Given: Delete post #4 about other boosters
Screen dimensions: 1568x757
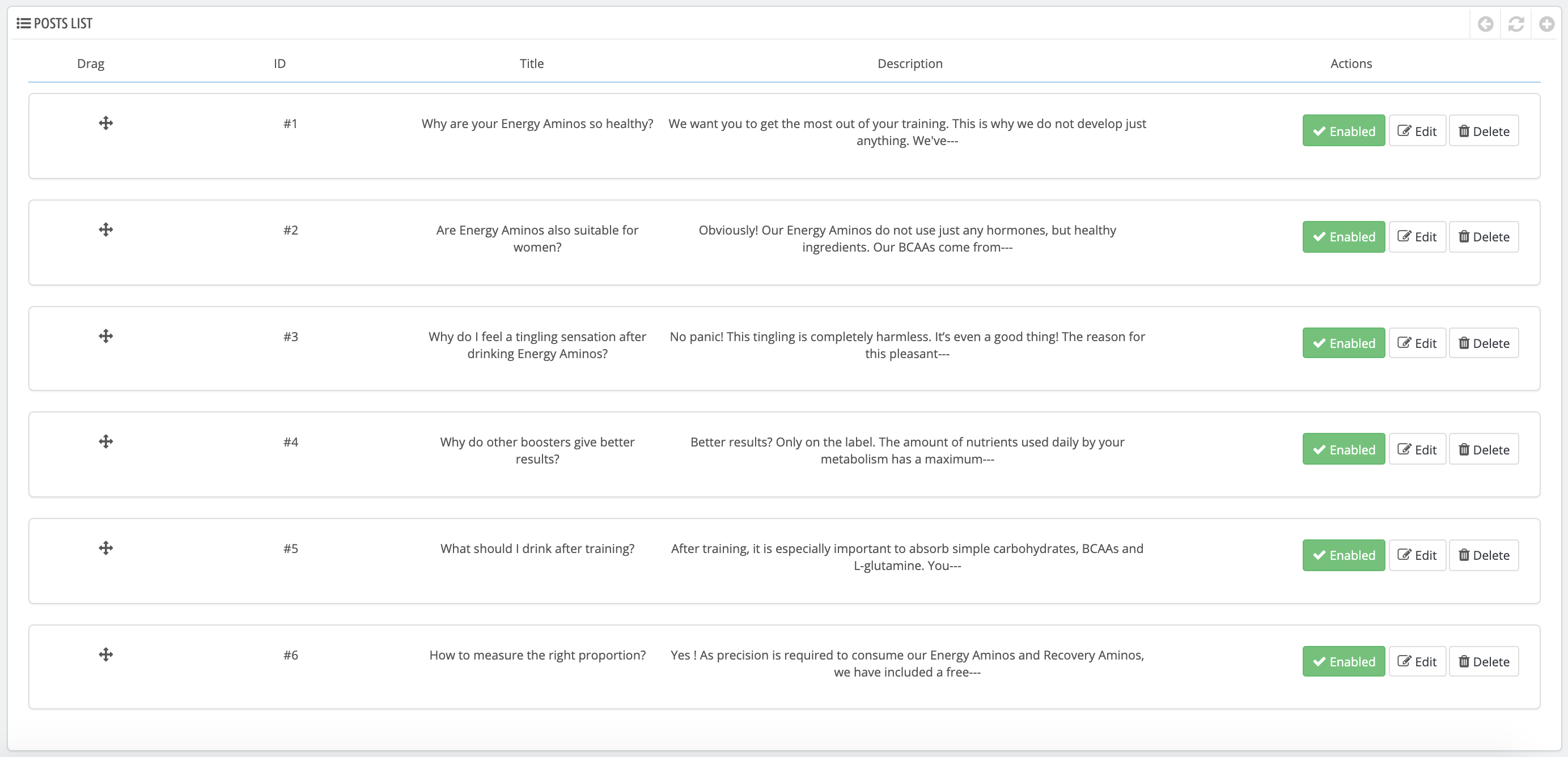Looking at the screenshot, I should [x=1484, y=449].
